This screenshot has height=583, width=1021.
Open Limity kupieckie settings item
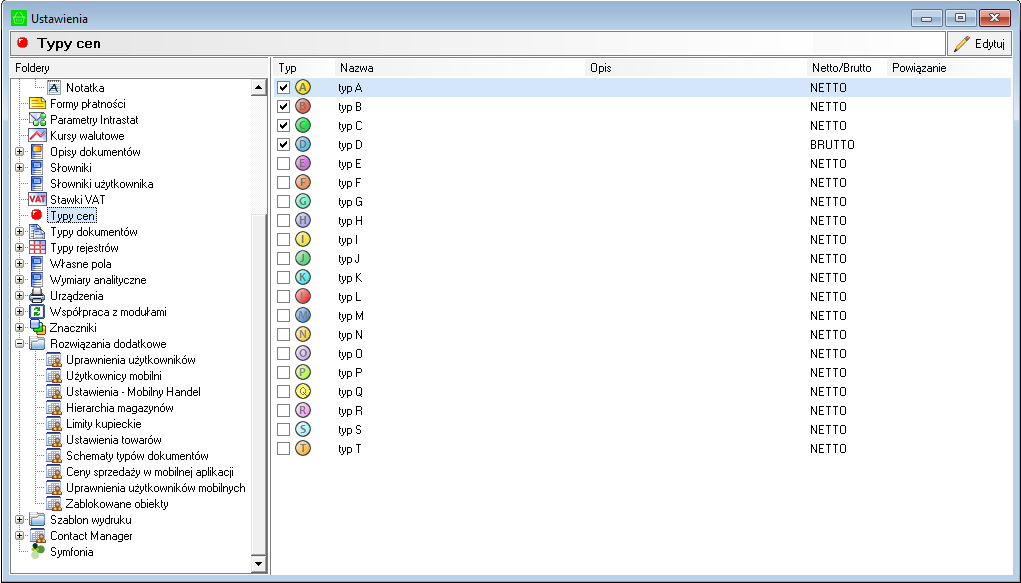coord(103,424)
